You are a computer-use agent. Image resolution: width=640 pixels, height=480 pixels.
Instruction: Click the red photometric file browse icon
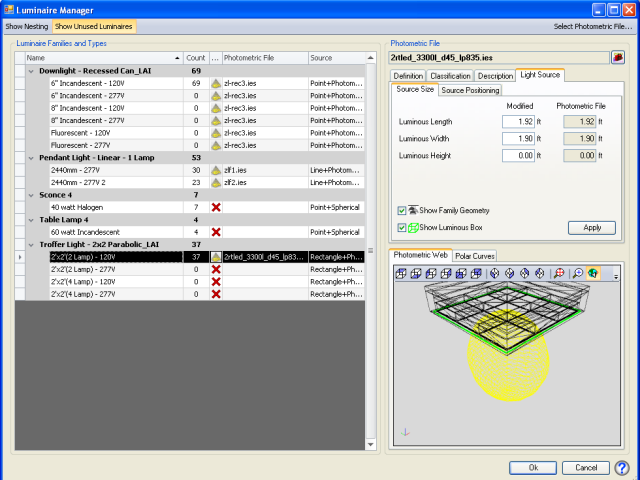click(x=618, y=58)
